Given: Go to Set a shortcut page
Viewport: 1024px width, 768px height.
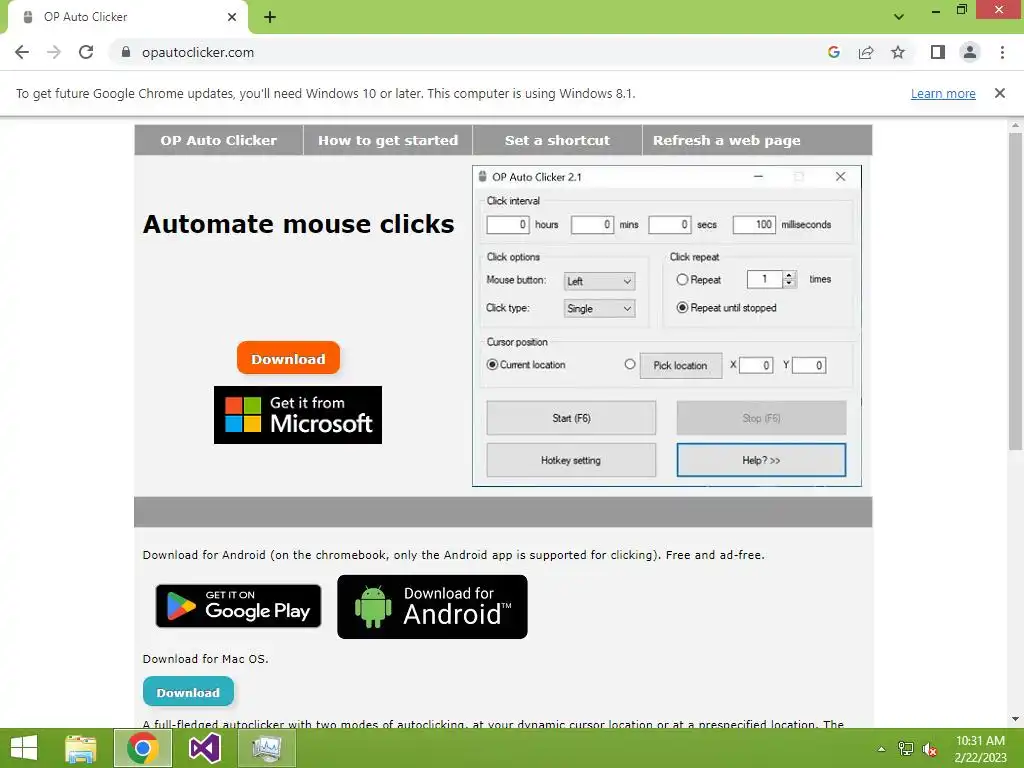Looking at the screenshot, I should tap(557, 140).
